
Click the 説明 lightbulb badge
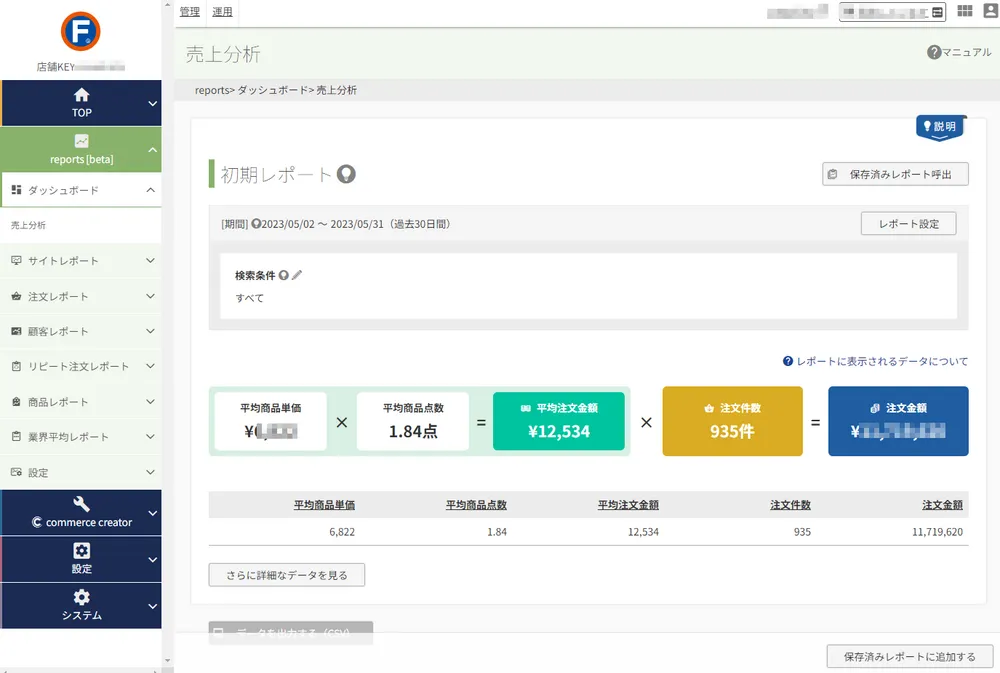938,128
